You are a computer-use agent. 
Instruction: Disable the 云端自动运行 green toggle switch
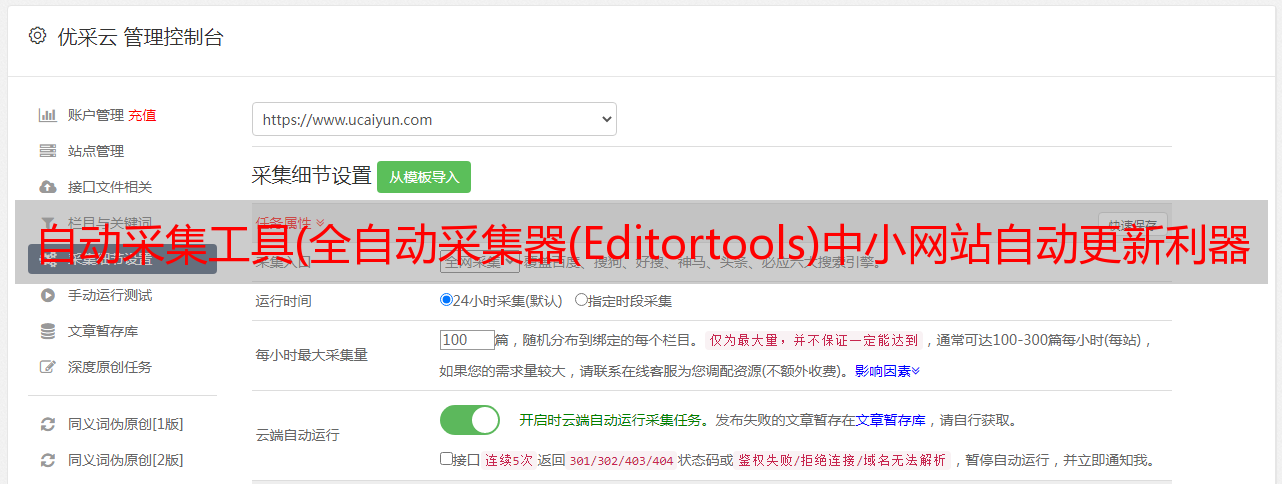469,420
